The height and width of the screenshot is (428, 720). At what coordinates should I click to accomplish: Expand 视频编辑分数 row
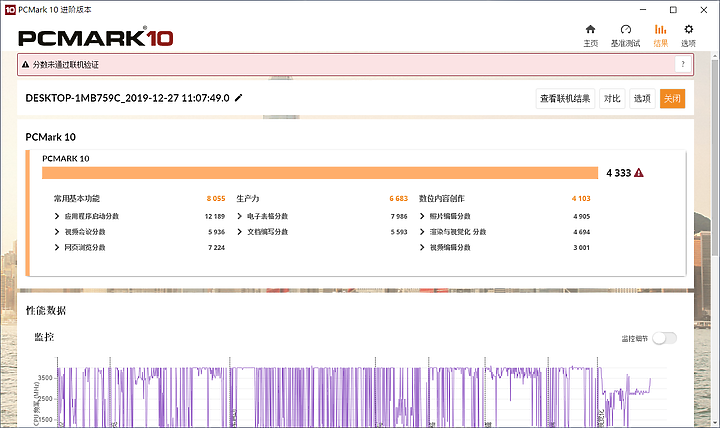(422, 247)
